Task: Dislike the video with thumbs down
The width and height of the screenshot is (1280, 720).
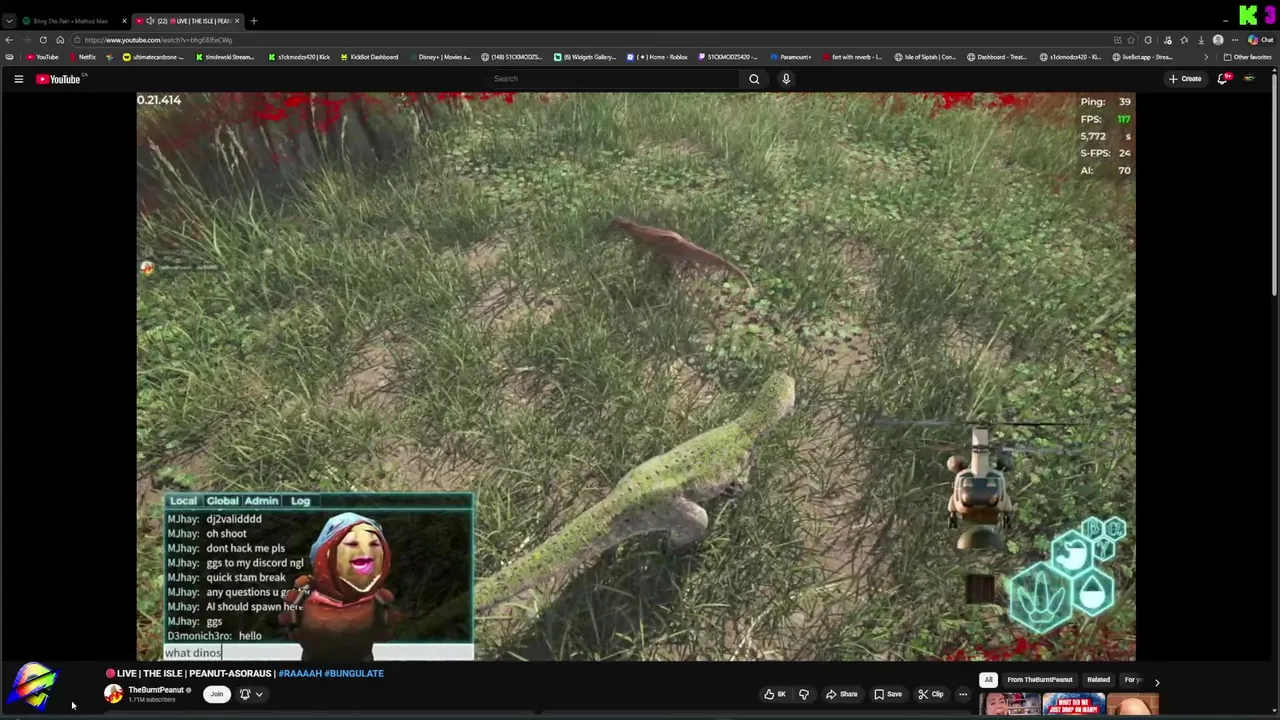Action: [x=803, y=694]
